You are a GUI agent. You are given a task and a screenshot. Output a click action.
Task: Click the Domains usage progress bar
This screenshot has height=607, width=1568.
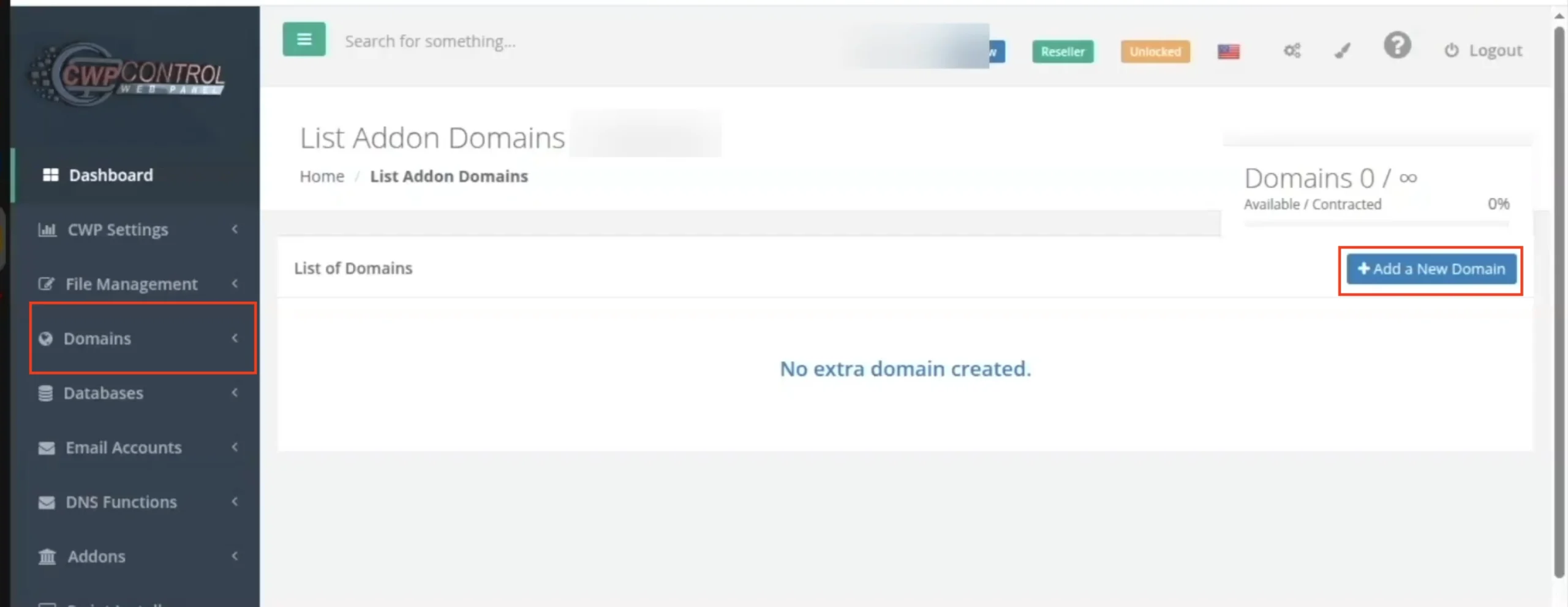click(x=1376, y=223)
